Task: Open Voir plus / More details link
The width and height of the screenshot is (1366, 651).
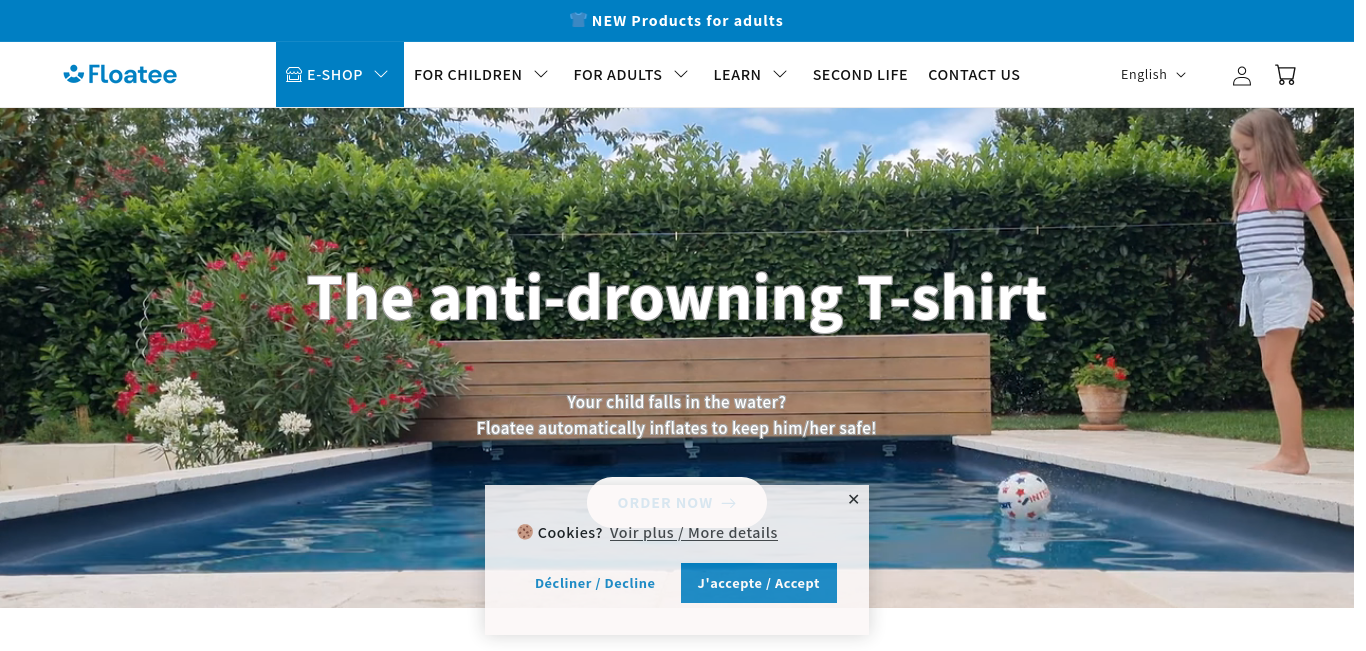Action: click(694, 533)
